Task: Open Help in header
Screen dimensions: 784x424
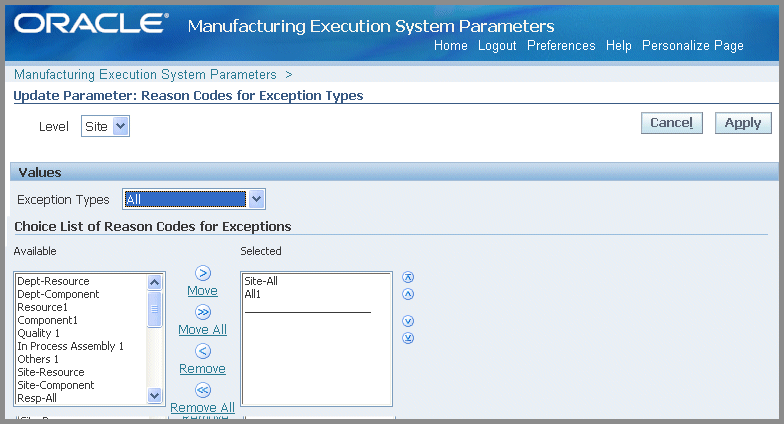Action: pos(618,46)
